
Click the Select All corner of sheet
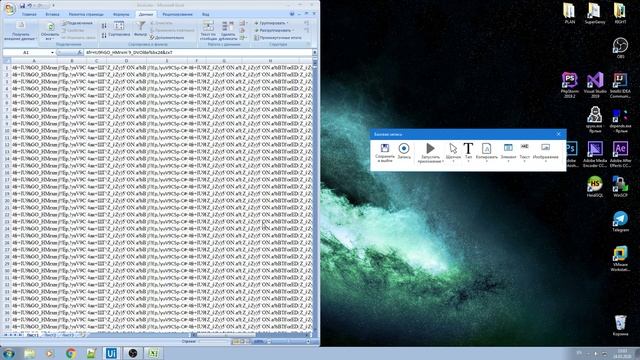coord(7,61)
